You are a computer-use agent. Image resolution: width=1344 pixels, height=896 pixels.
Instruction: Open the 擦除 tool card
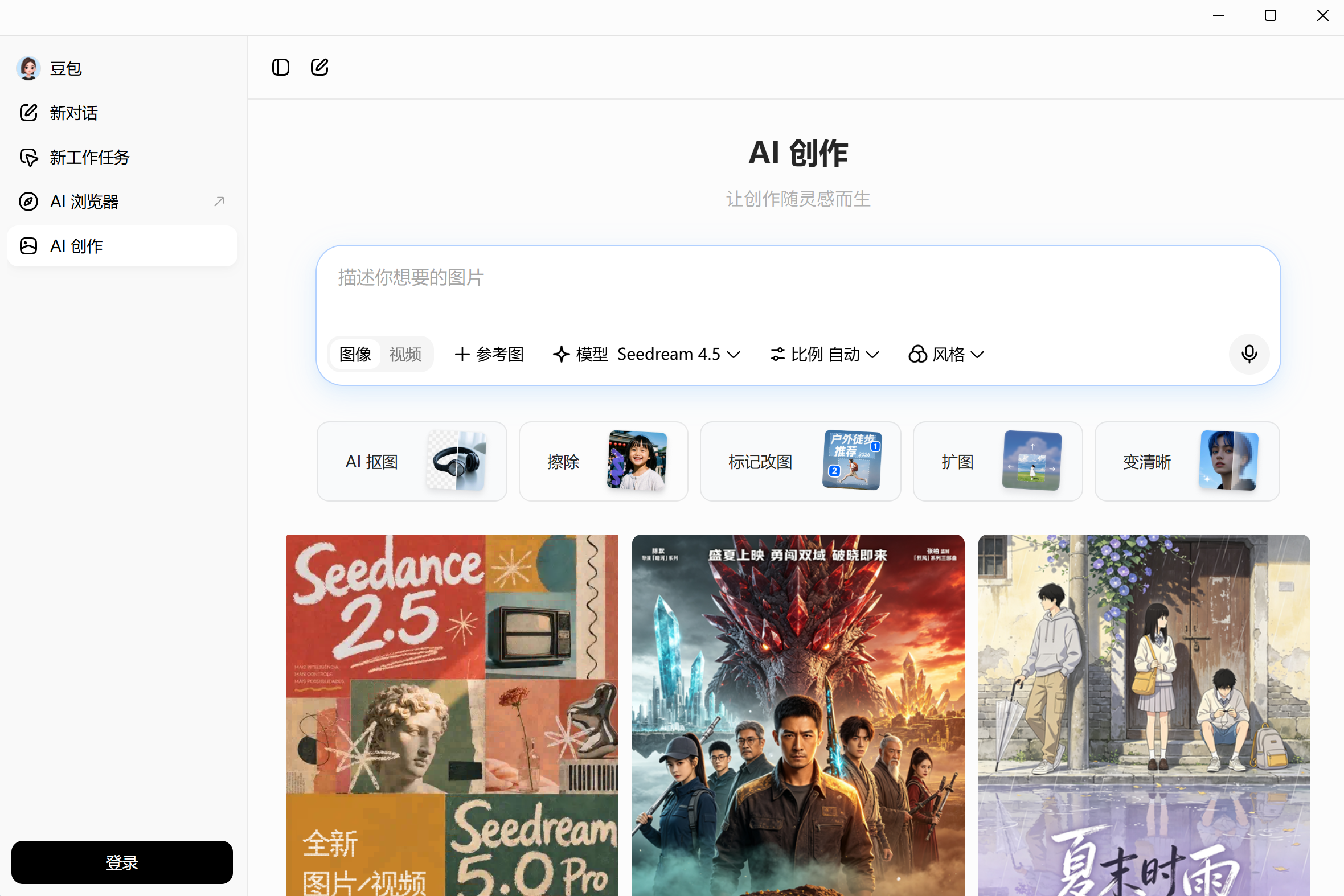coord(603,462)
